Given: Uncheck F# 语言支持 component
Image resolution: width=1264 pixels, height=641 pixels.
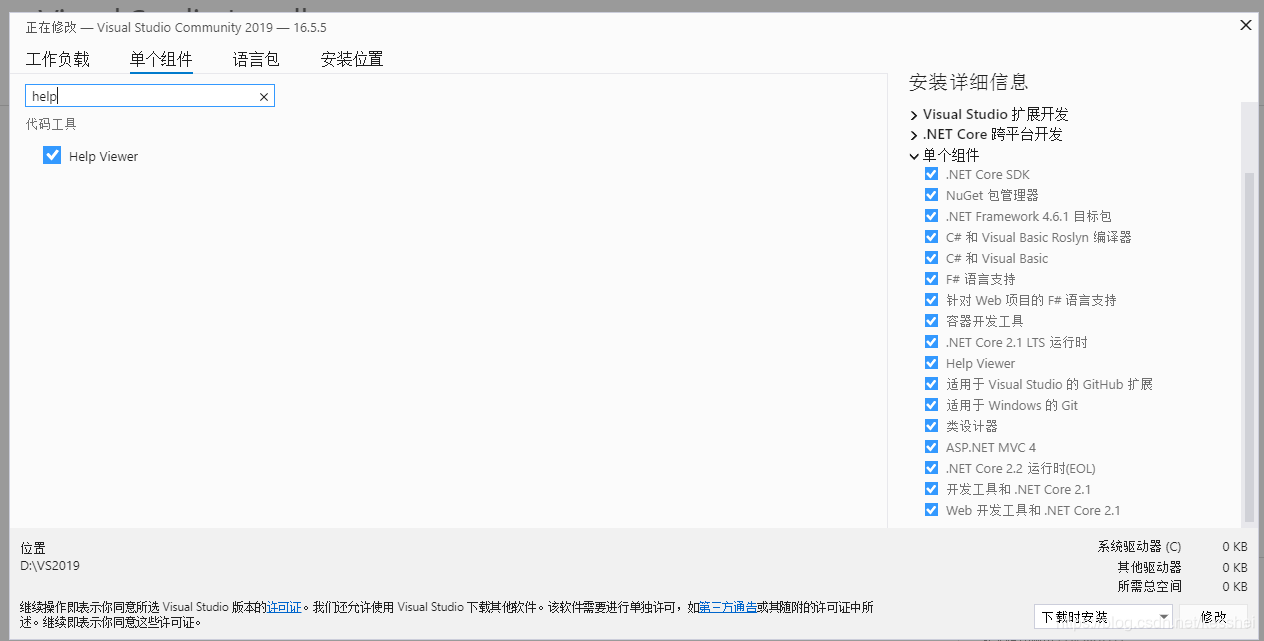Looking at the screenshot, I should [932, 279].
